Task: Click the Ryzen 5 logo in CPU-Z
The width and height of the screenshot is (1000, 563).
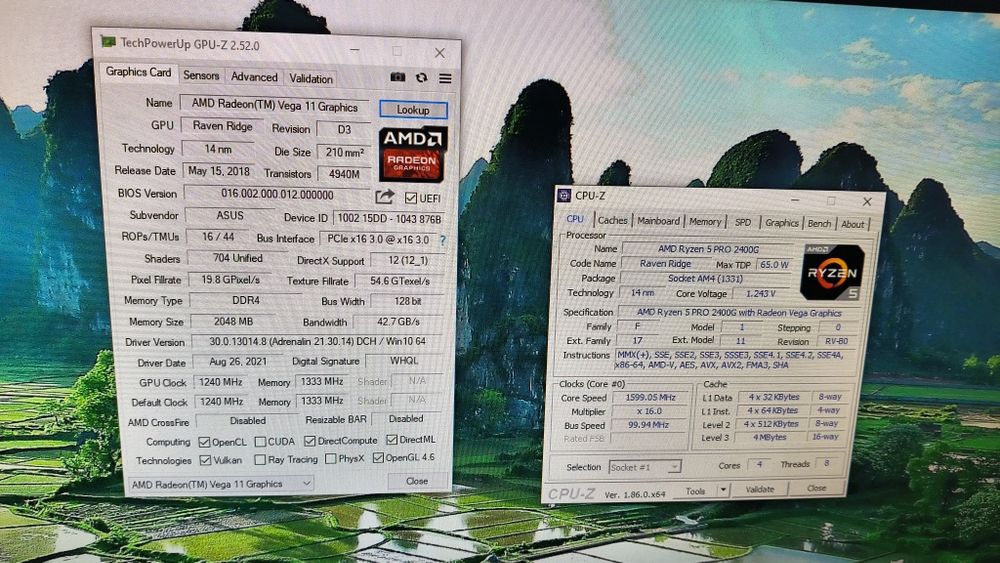Action: click(832, 272)
